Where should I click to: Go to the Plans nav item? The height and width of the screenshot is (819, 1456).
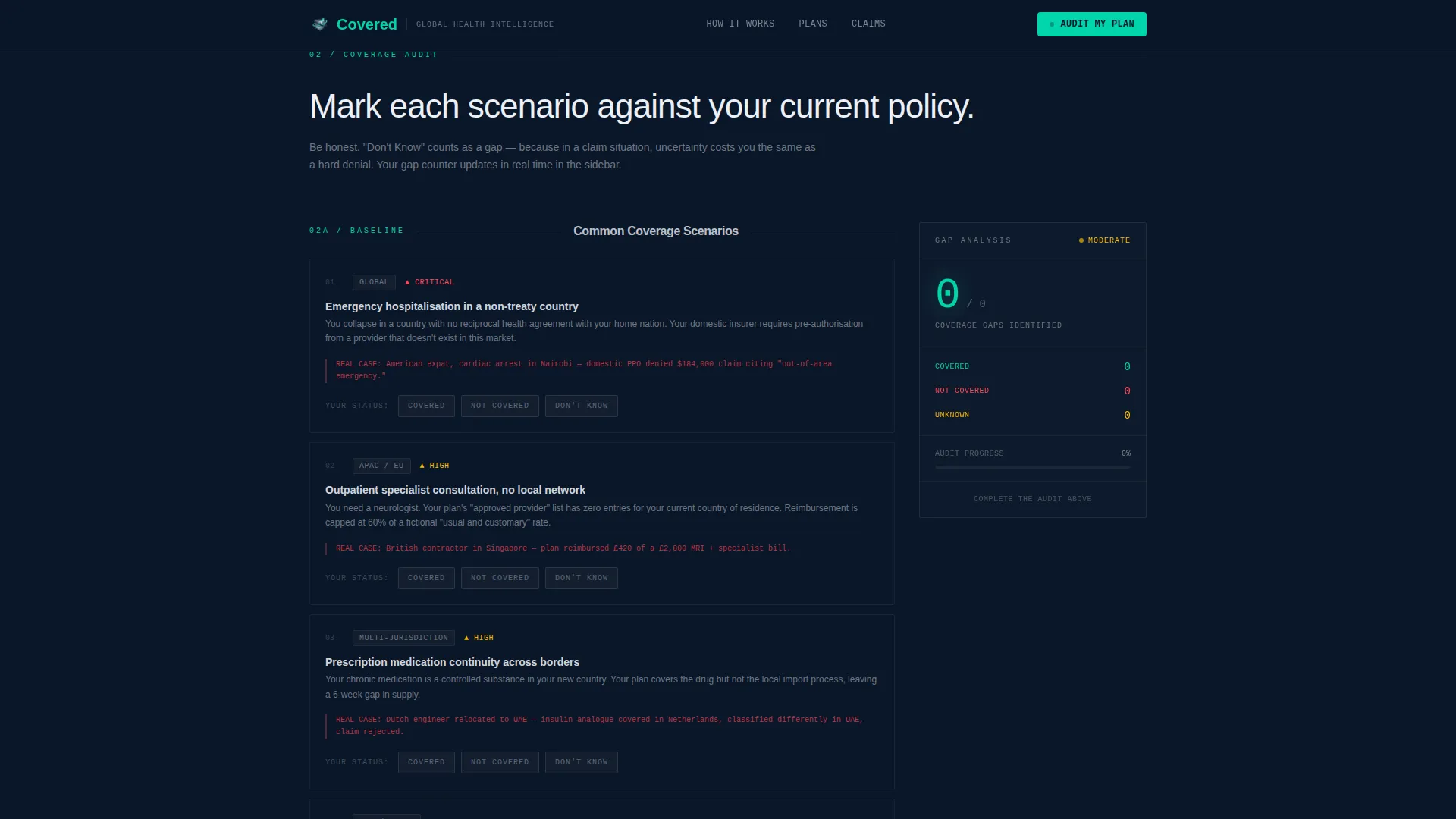[x=813, y=24]
